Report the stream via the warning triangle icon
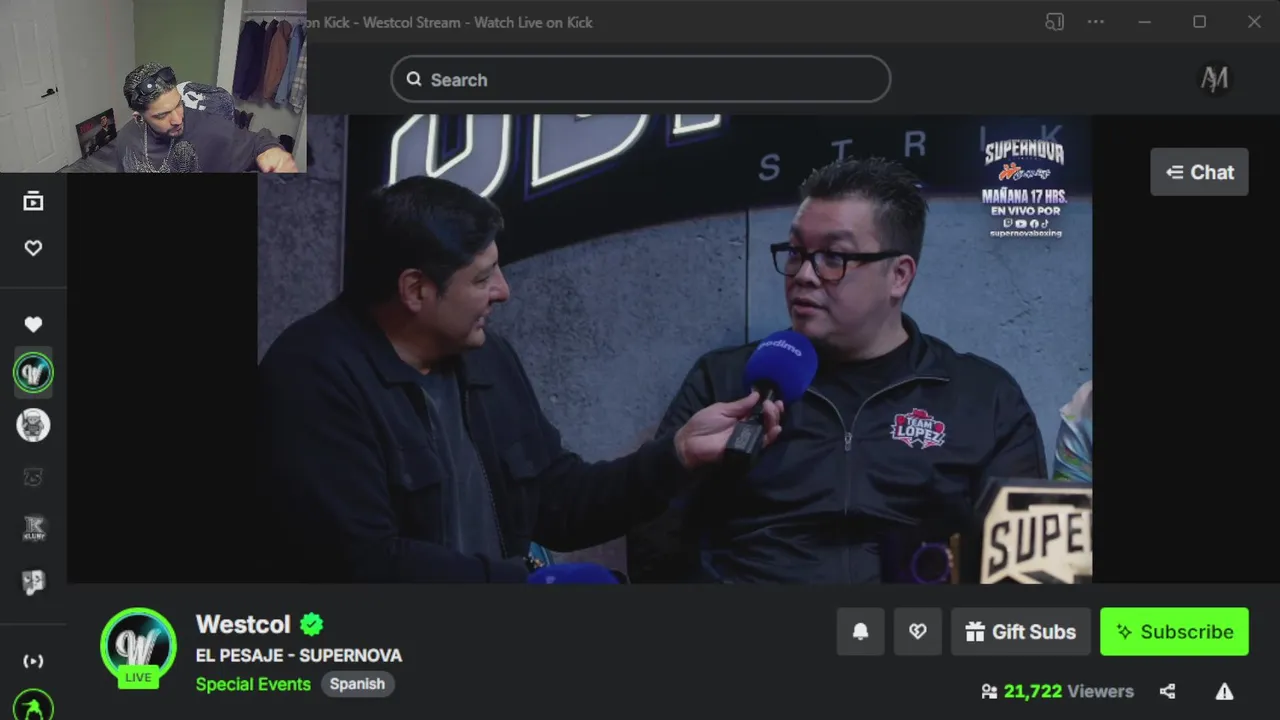1280x720 pixels. [1224, 691]
